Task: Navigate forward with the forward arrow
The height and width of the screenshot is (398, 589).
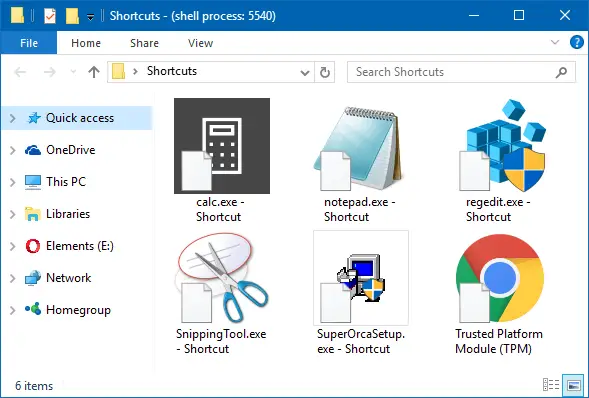Action: [x=50, y=72]
